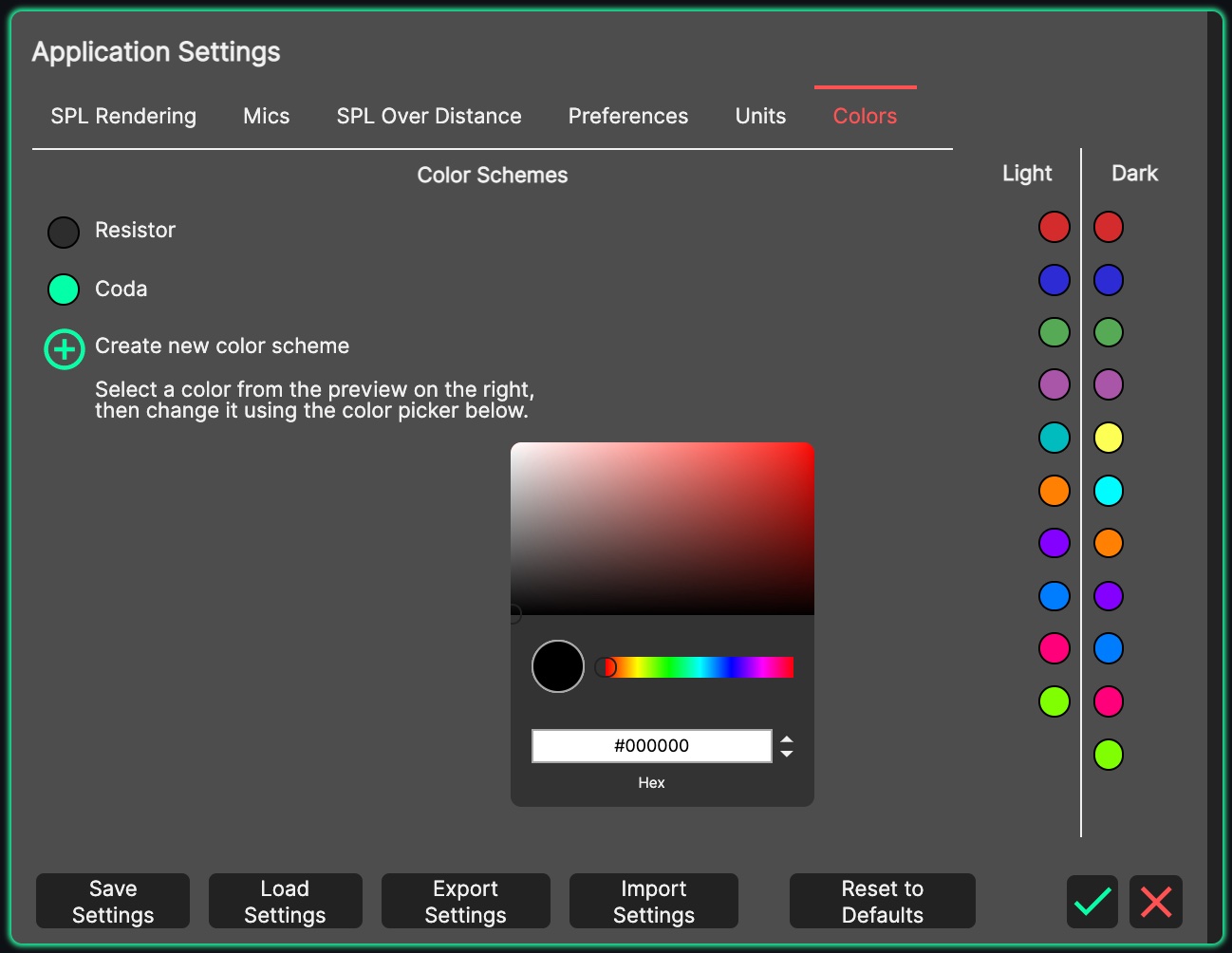Export Settings to a file
Viewport: 1232px width, 953px height.
(x=465, y=902)
